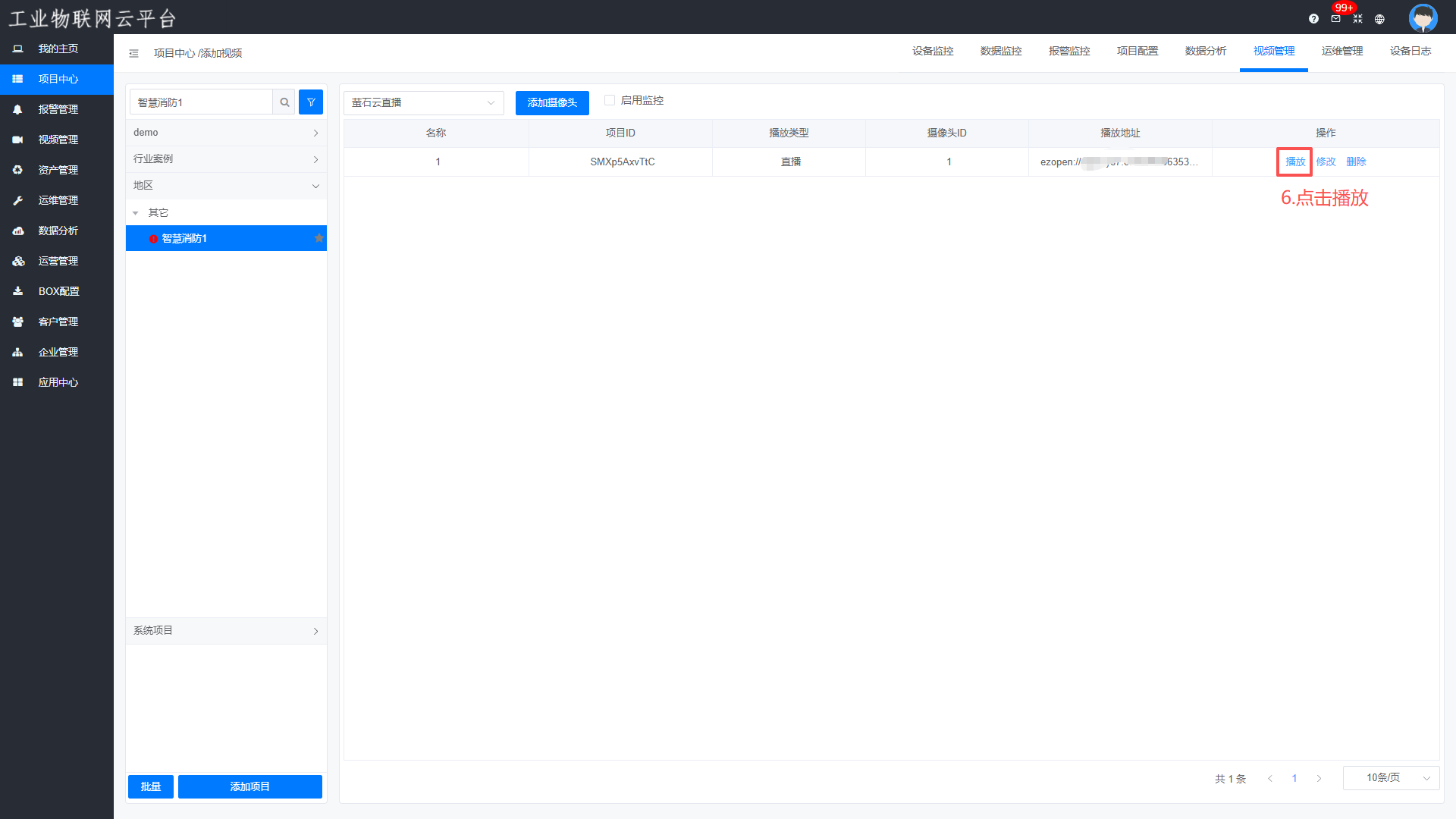The image size is (1456, 819).
Task: Click the blue filter funnel icon
Action: click(311, 102)
